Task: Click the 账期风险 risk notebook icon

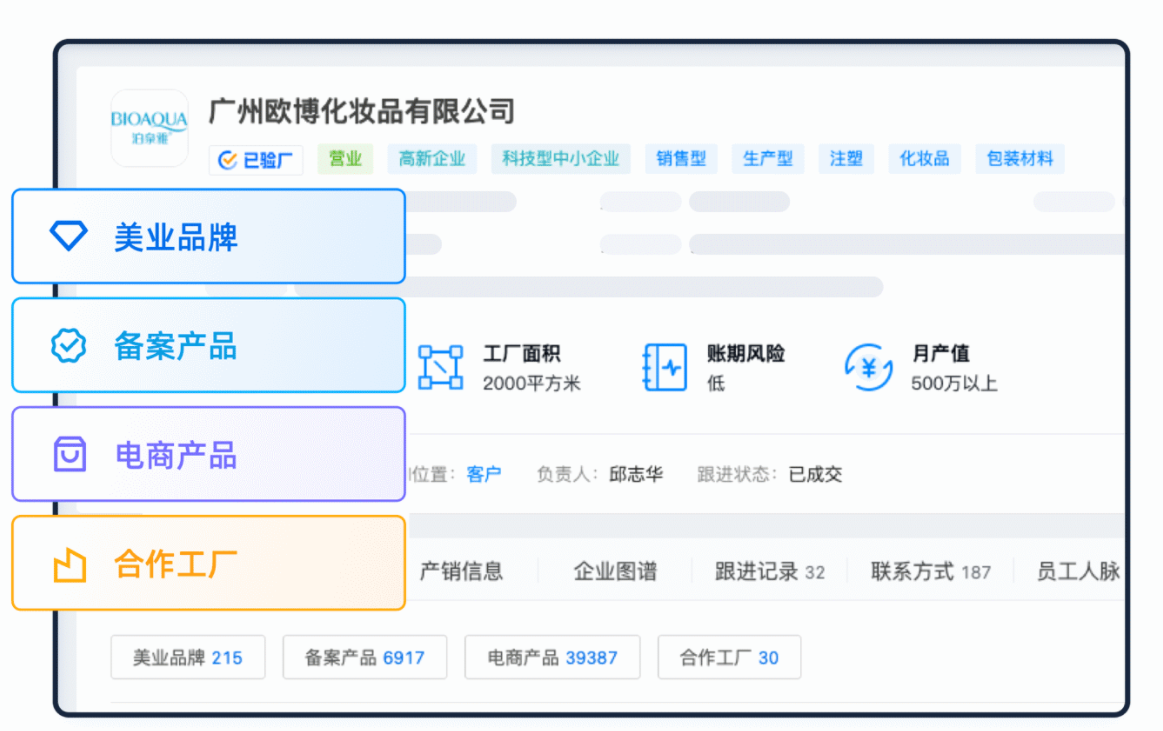Action: coord(664,367)
